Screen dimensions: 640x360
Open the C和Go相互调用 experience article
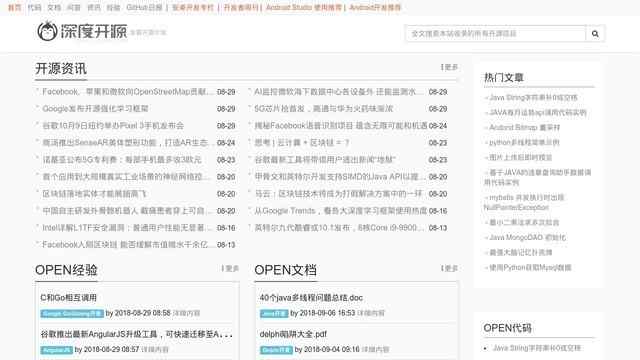[x=69, y=298]
